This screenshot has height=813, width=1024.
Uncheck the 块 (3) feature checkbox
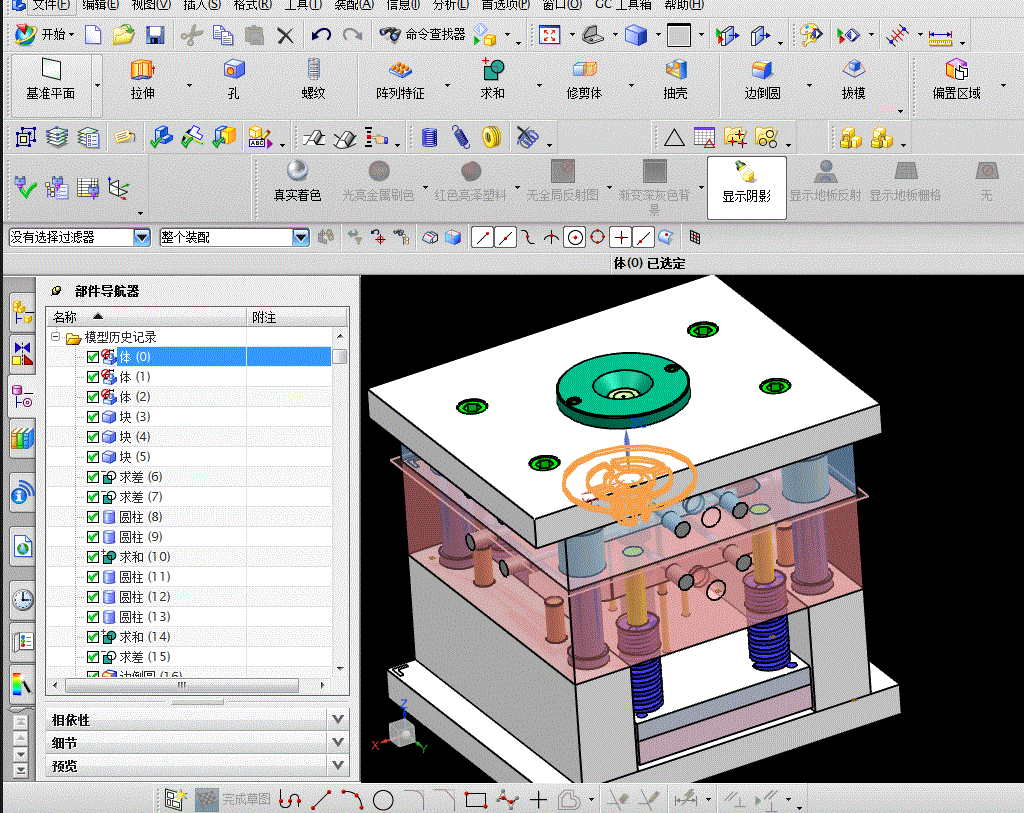pos(93,417)
